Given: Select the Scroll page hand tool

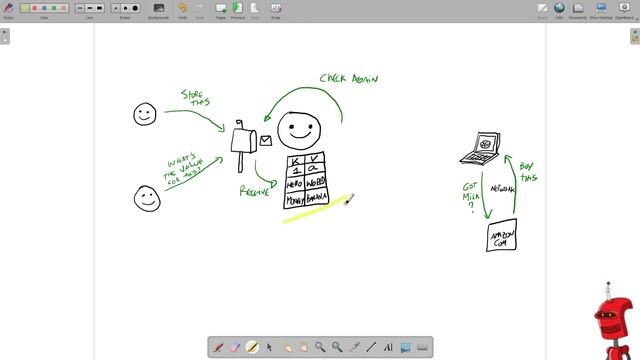Looking at the screenshot, I should 303,347.
